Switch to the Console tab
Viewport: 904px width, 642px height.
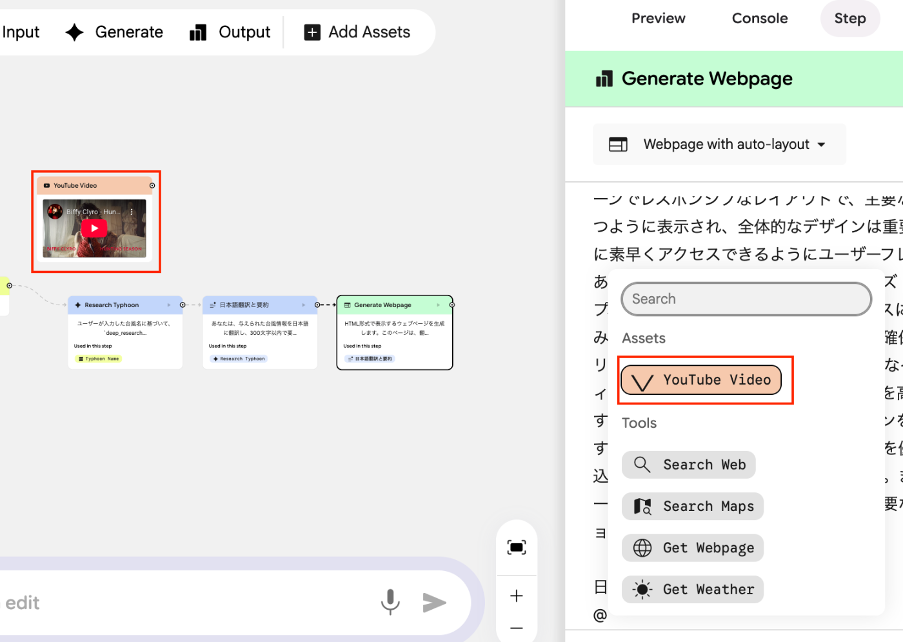tap(759, 18)
